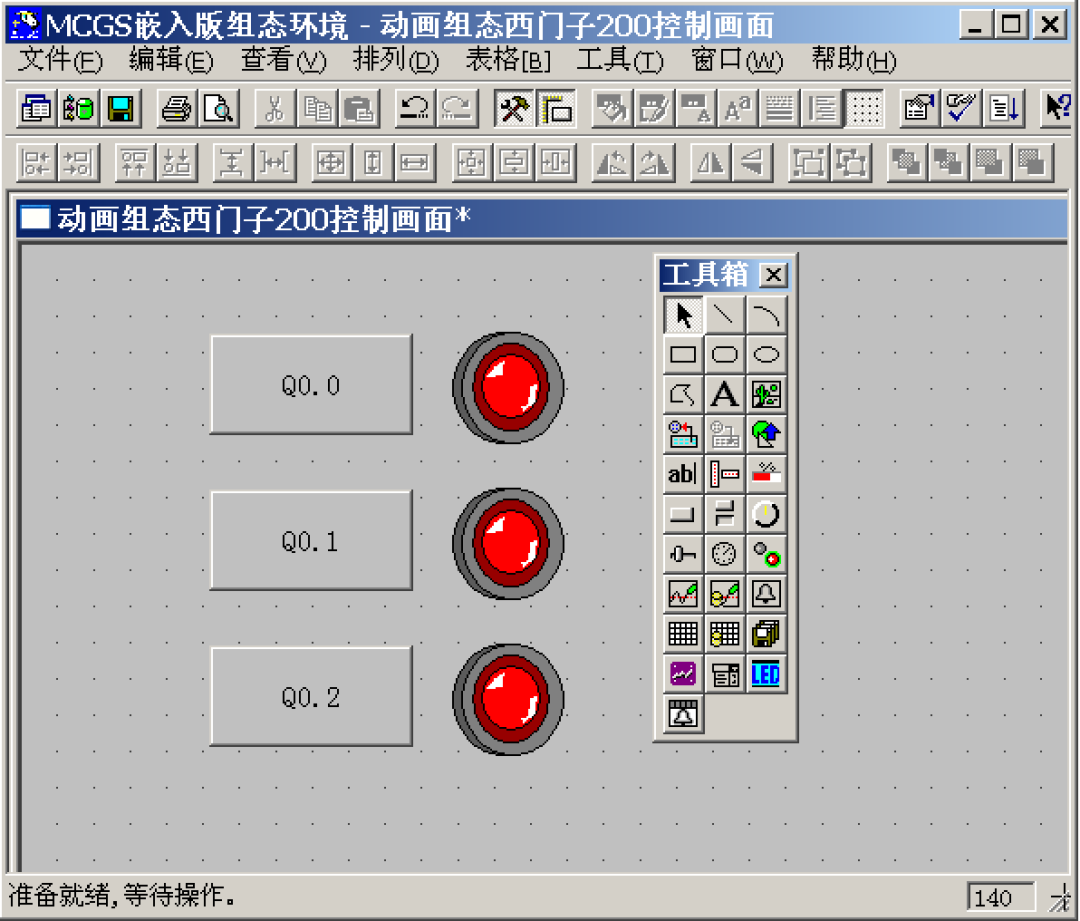Viewport: 1080px width, 921px height.
Task: Select the rotary knob input tool
Action: pos(766,514)
